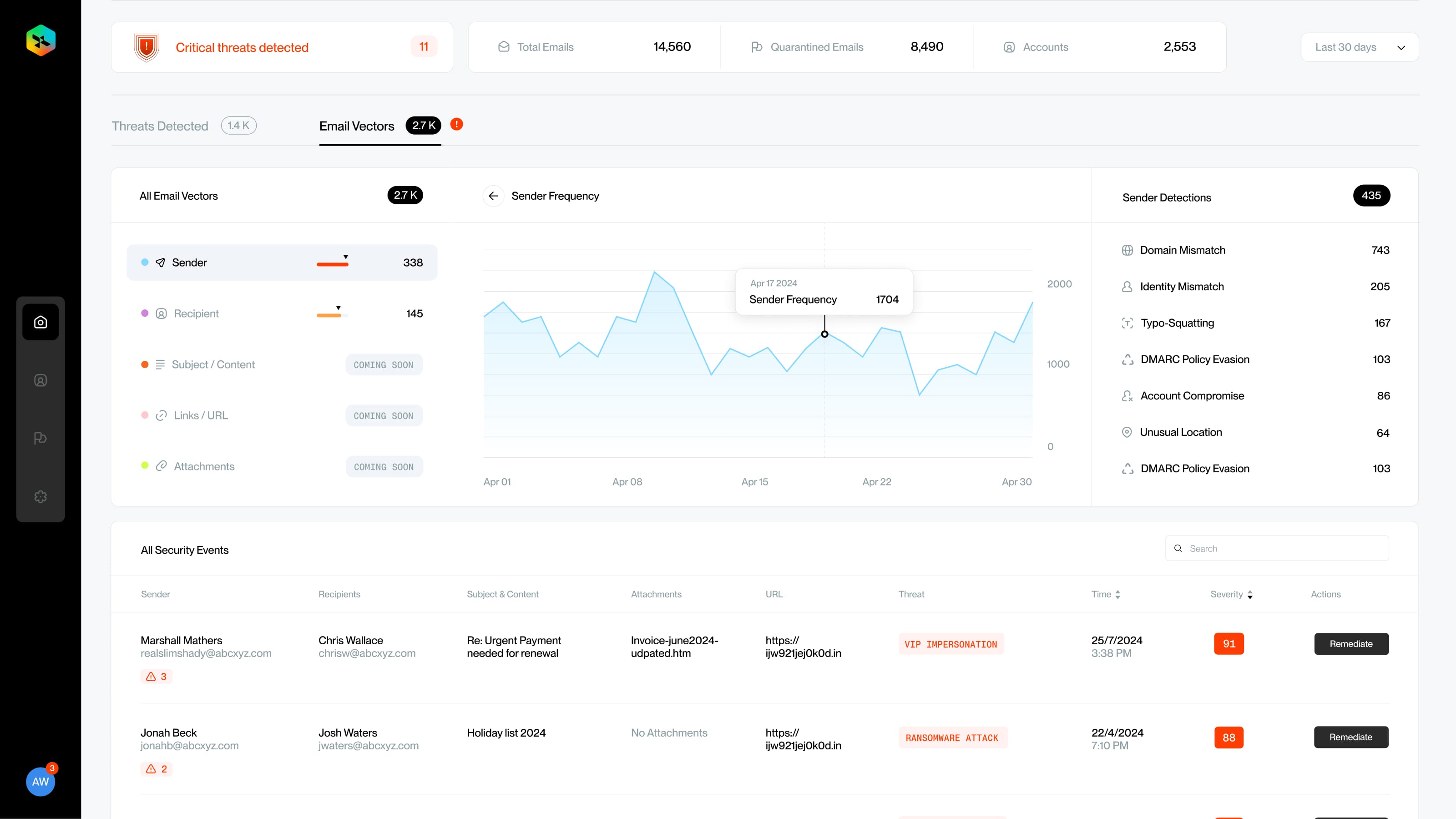The width and height of the screenshot is (1456, 819).
Task: Click the Search field in All Security Events
Action: (1277, 548)
